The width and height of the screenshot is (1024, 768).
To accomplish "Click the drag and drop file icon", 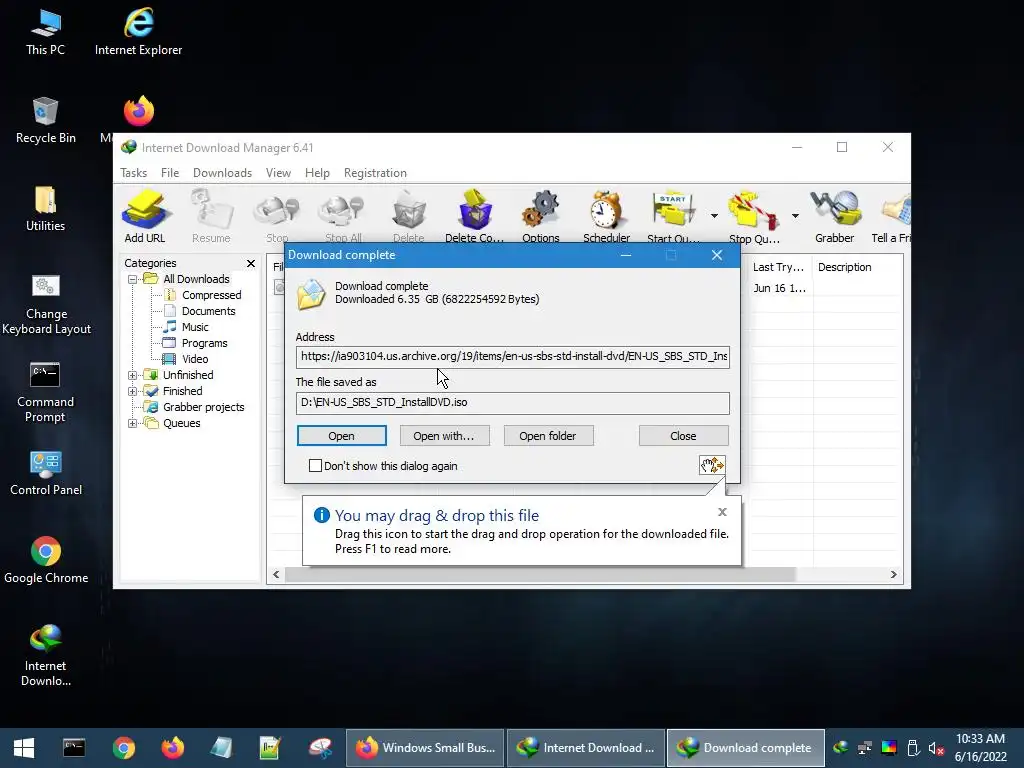I will click(x=712, y=465).
